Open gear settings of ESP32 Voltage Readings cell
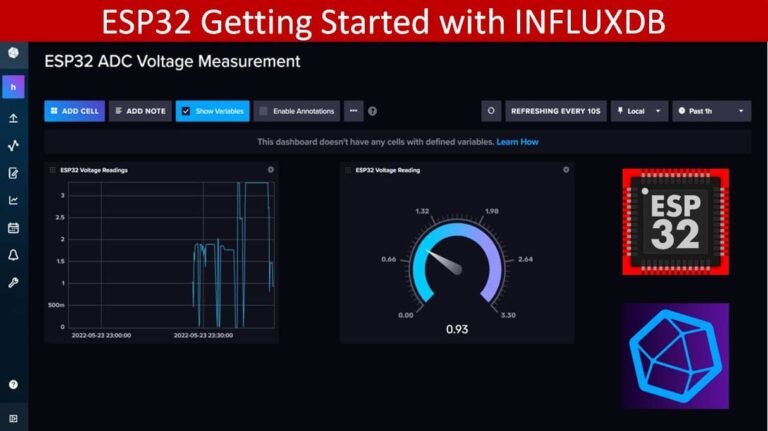Viewport: 768px width, 431px height. click(x=270, y=169)
